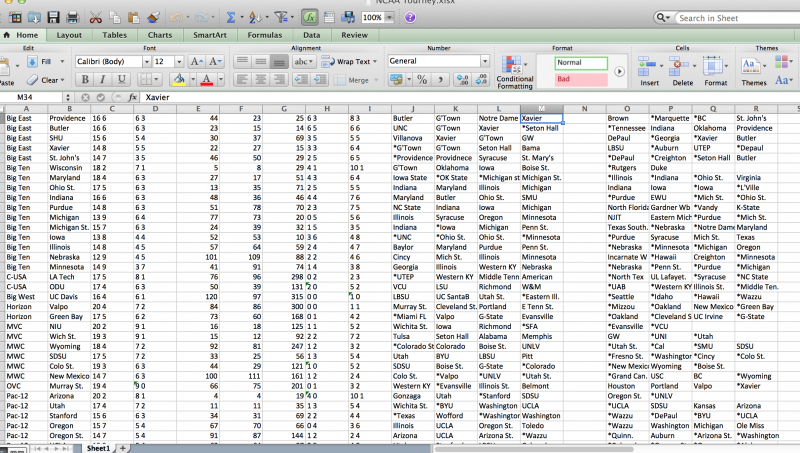
Task: Toggle Align Top vertical alignment
Action: point(242,62)
